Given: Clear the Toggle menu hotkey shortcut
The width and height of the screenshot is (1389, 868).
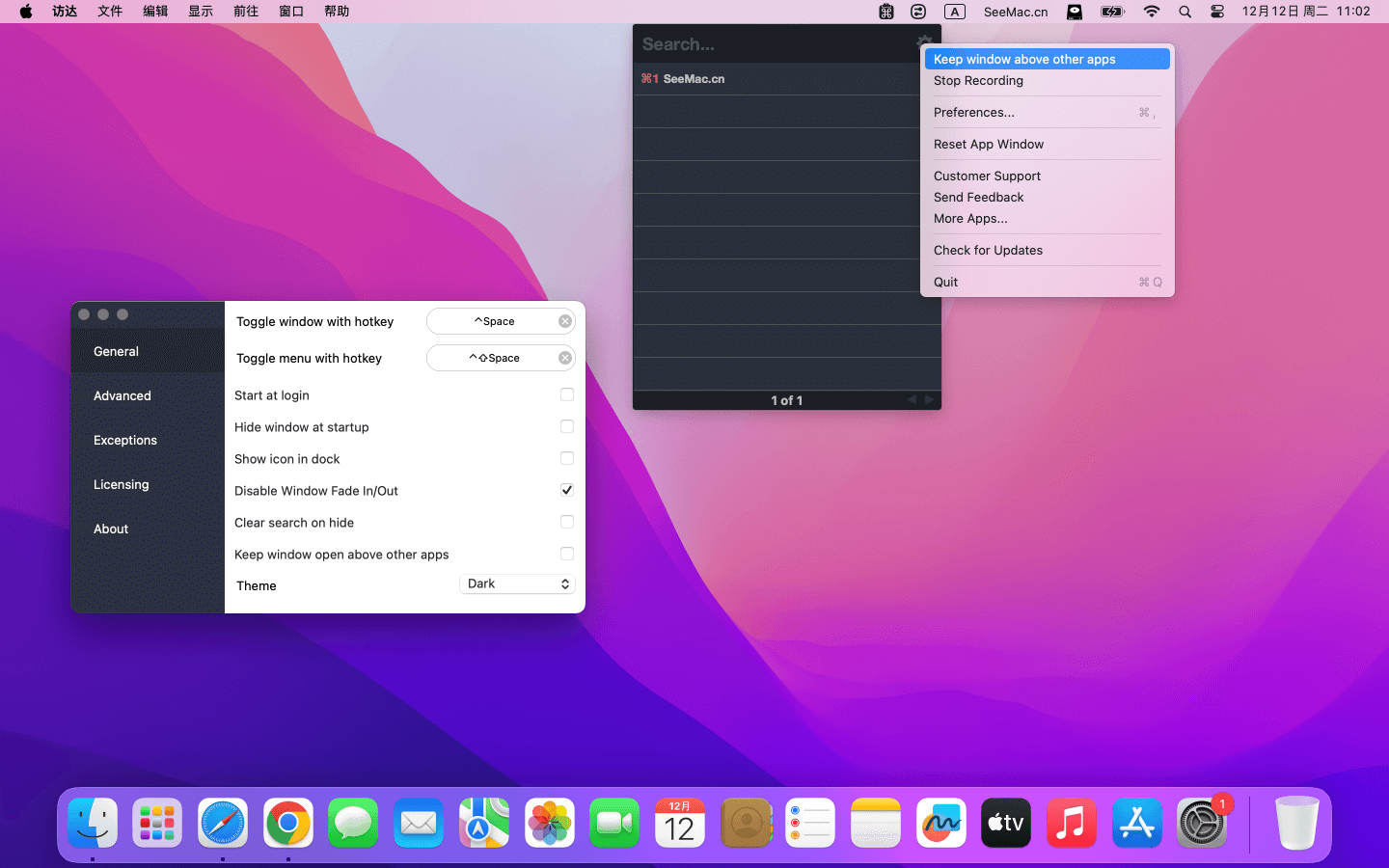Looking at the screenshot, I should pyautogui.click(x=565, y=358).
